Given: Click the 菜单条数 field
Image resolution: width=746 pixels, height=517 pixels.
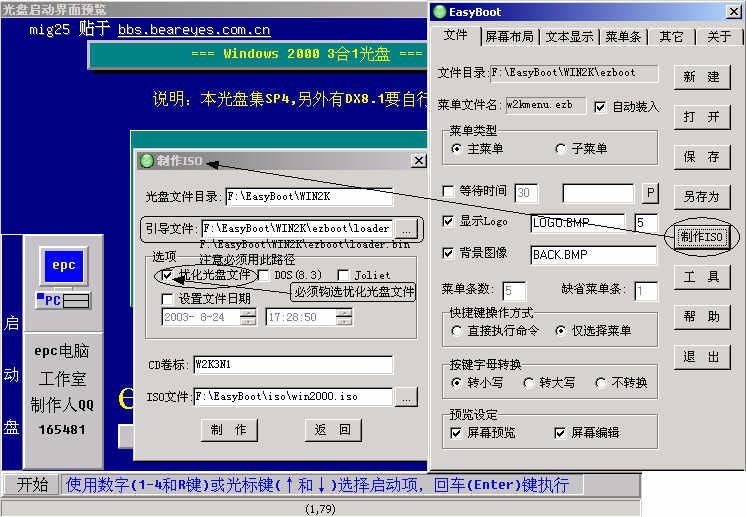Looking at the screenshot, I should (x=514, y=291).
